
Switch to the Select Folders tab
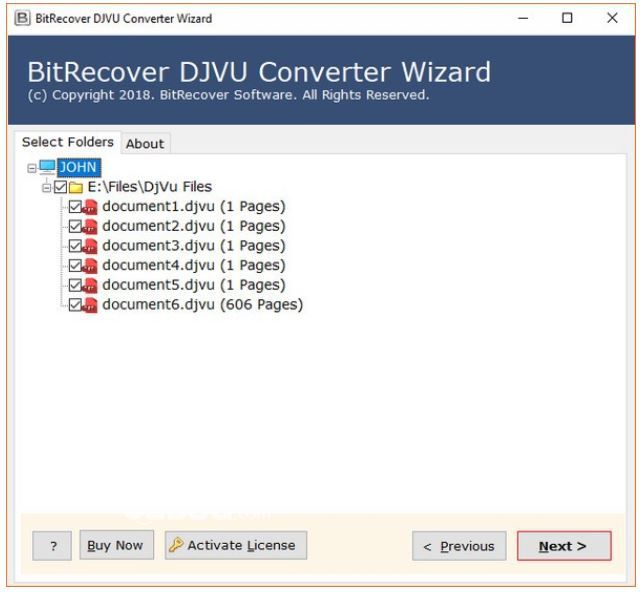point(67,142)
